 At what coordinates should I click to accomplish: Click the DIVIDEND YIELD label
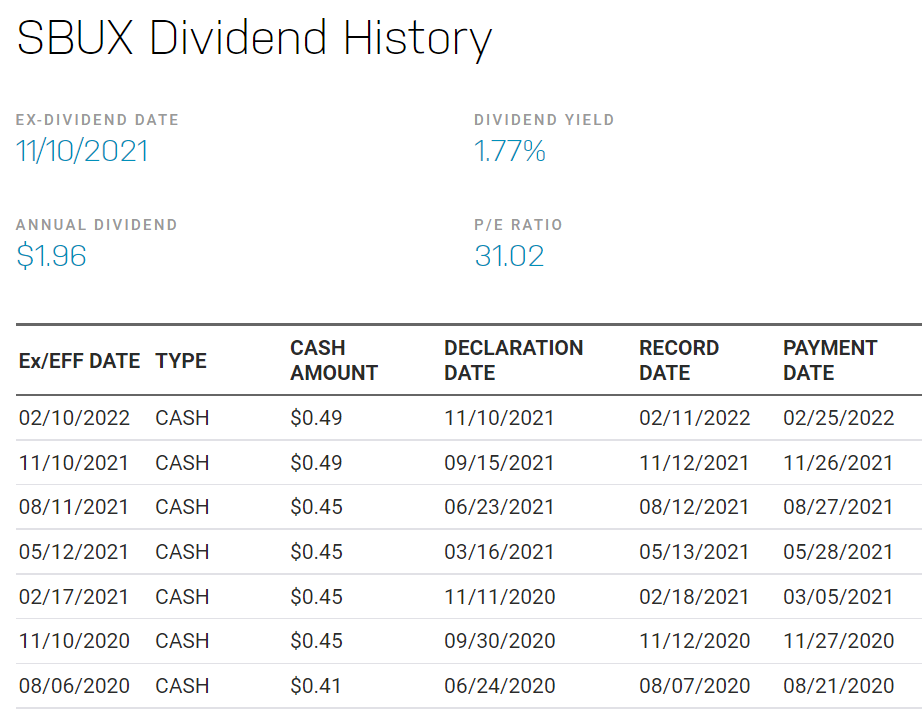click(544, 120)
